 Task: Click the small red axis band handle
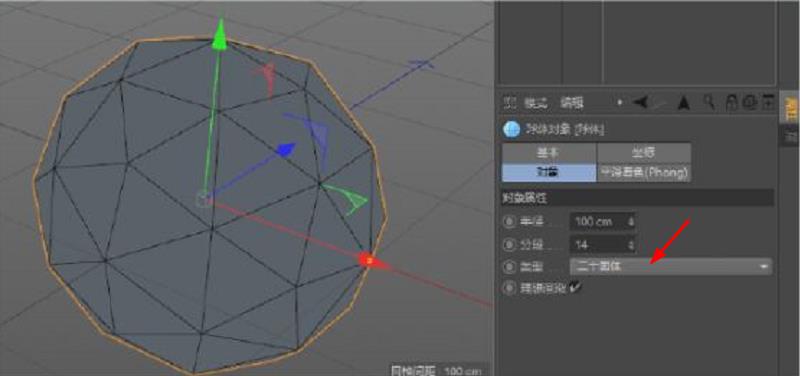coord(265,79)
